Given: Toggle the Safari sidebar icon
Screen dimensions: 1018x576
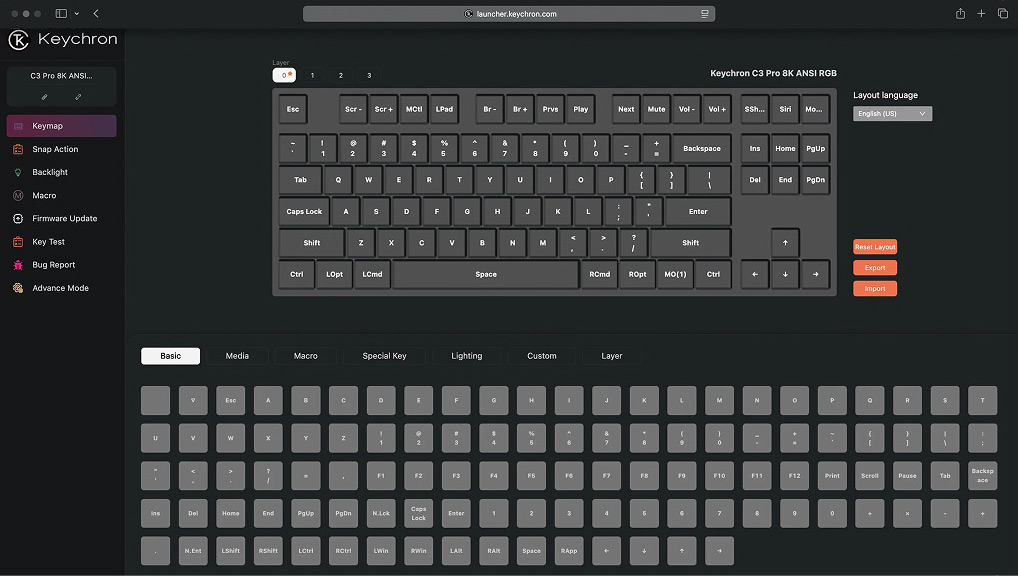Looking at the screenshot, I should 61,14.
